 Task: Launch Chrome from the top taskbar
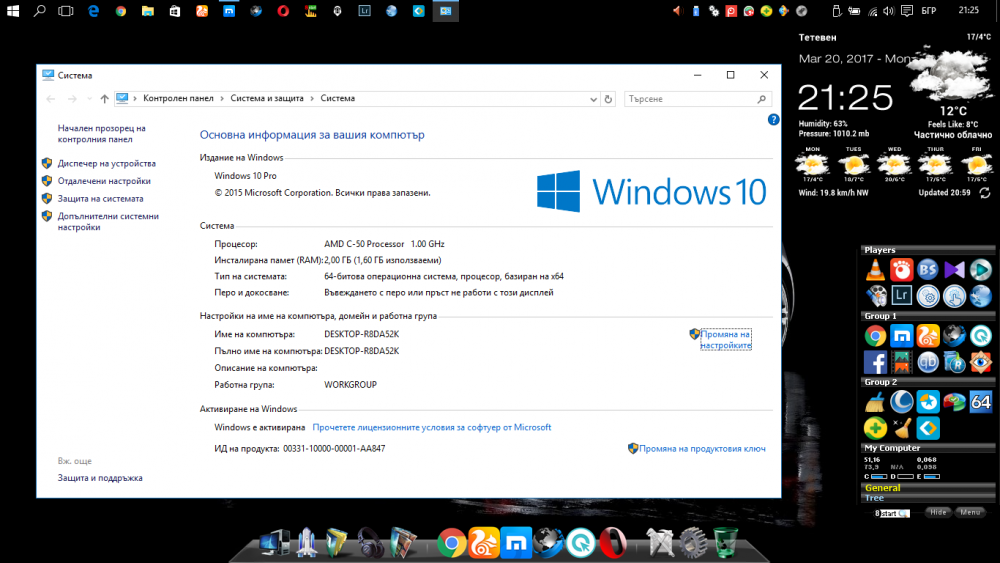tap(121, 11)
